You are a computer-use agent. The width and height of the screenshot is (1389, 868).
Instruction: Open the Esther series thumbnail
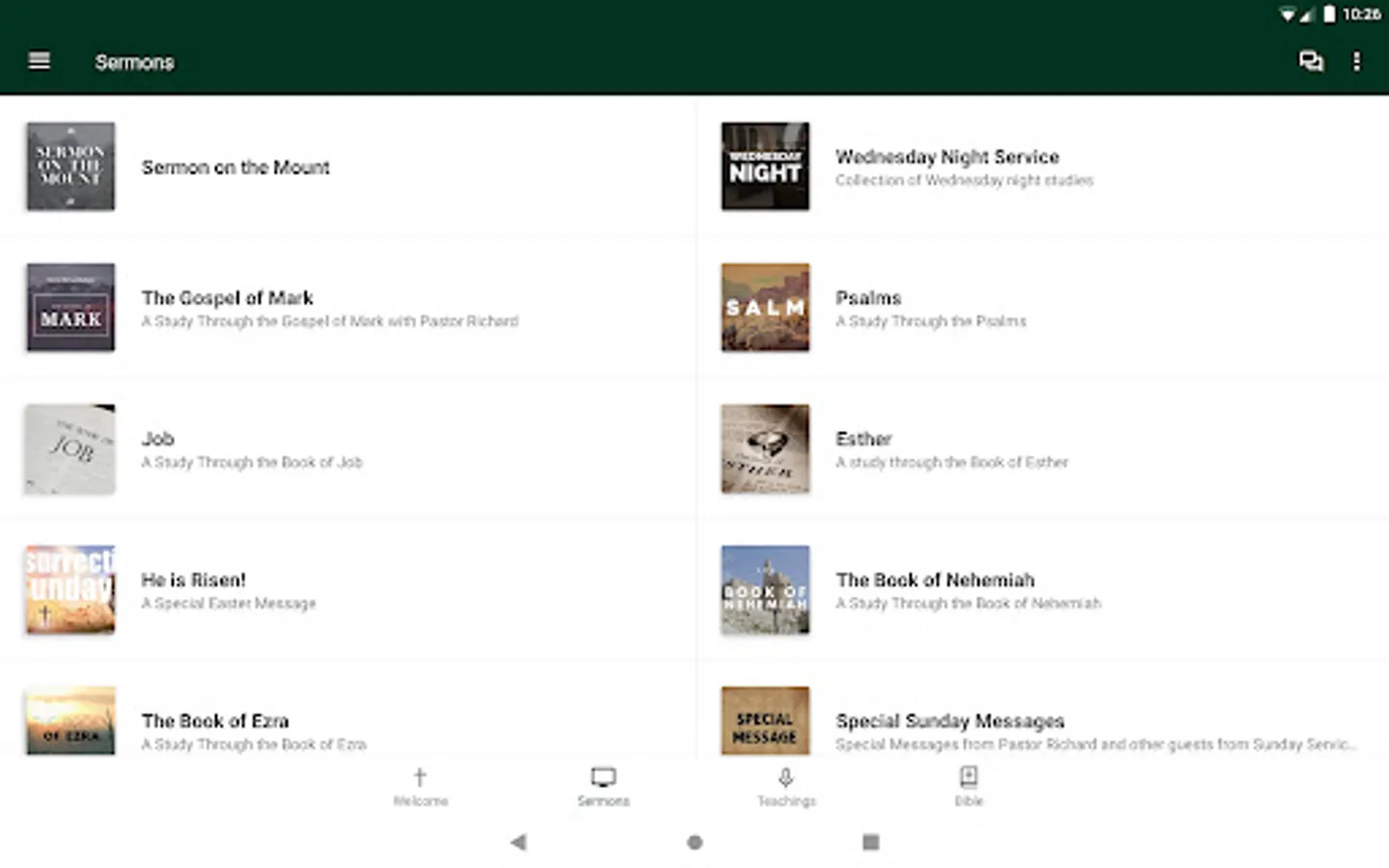(765, 448)
